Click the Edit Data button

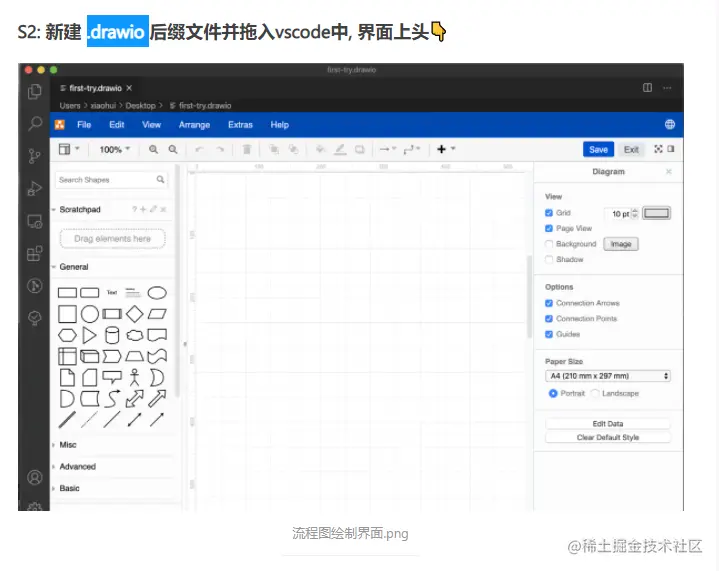point(608,424)
